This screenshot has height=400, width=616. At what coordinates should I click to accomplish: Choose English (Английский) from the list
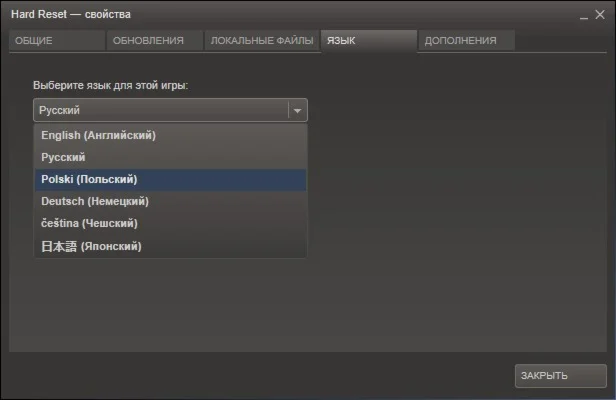click(x=170, y=135)
